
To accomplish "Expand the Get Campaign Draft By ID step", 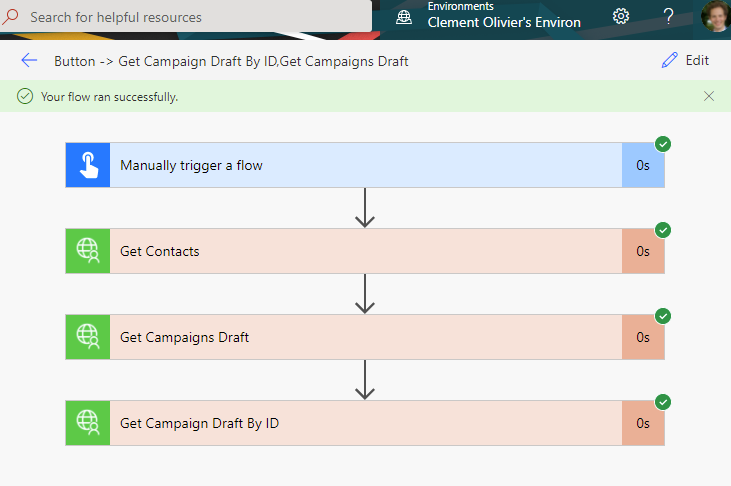I will click(365, 423).
